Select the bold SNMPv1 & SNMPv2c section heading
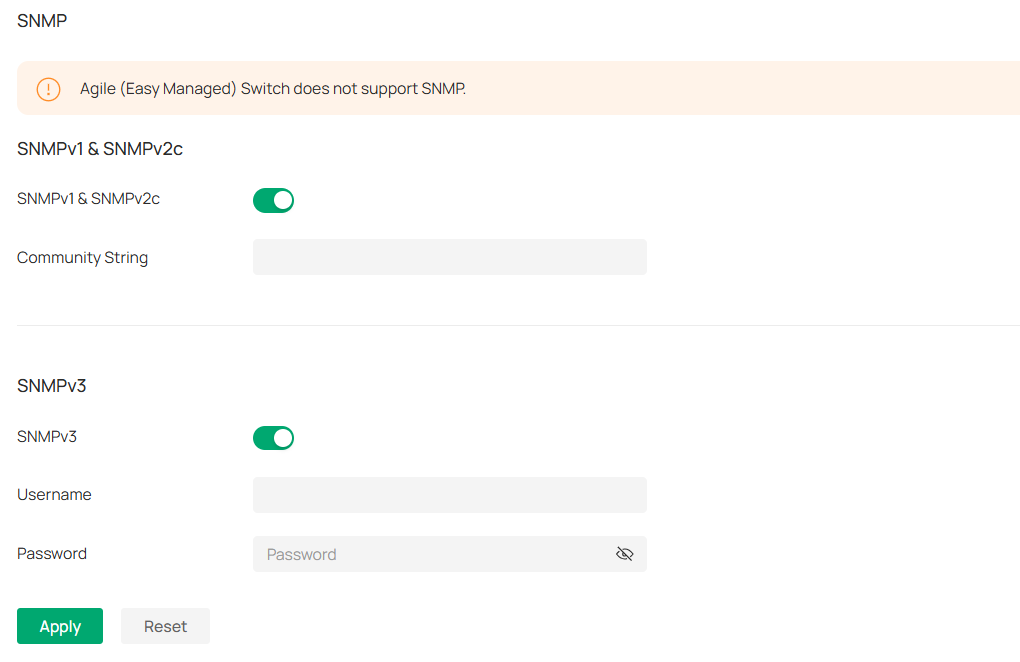 tap(100, 149)
